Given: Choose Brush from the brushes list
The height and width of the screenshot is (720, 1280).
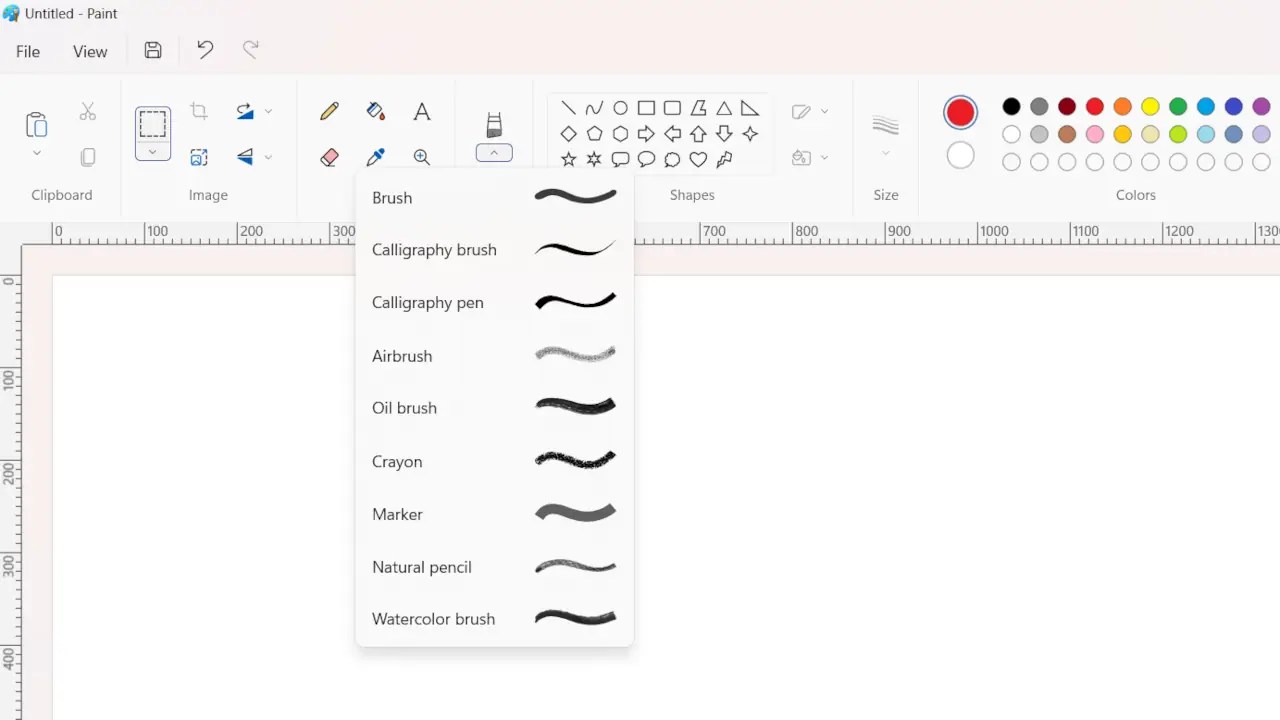Looking at the screenshot, I should [x=494, y=197].
